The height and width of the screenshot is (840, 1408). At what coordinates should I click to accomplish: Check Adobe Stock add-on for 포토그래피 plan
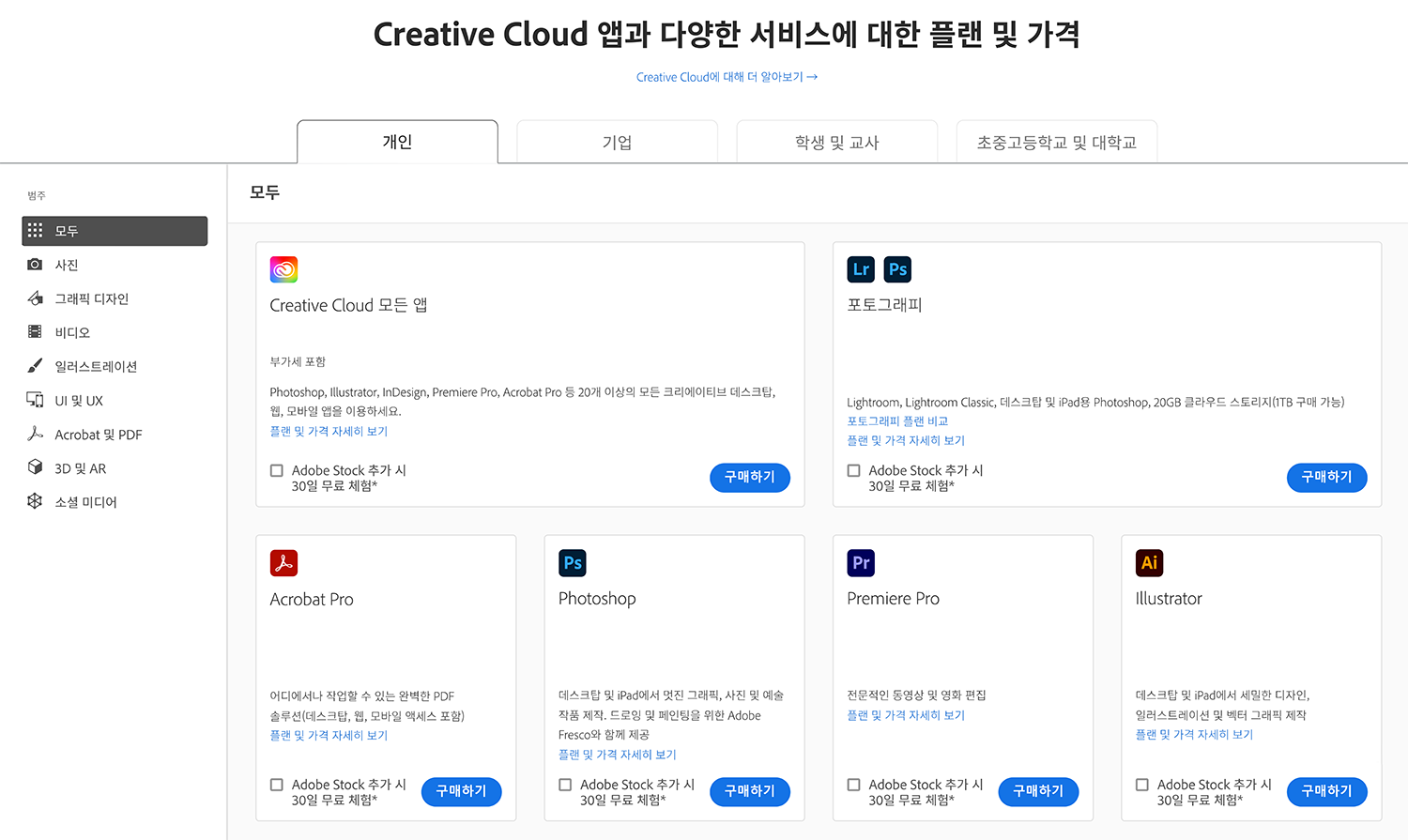pyautogui.click(x=853, y=471)
